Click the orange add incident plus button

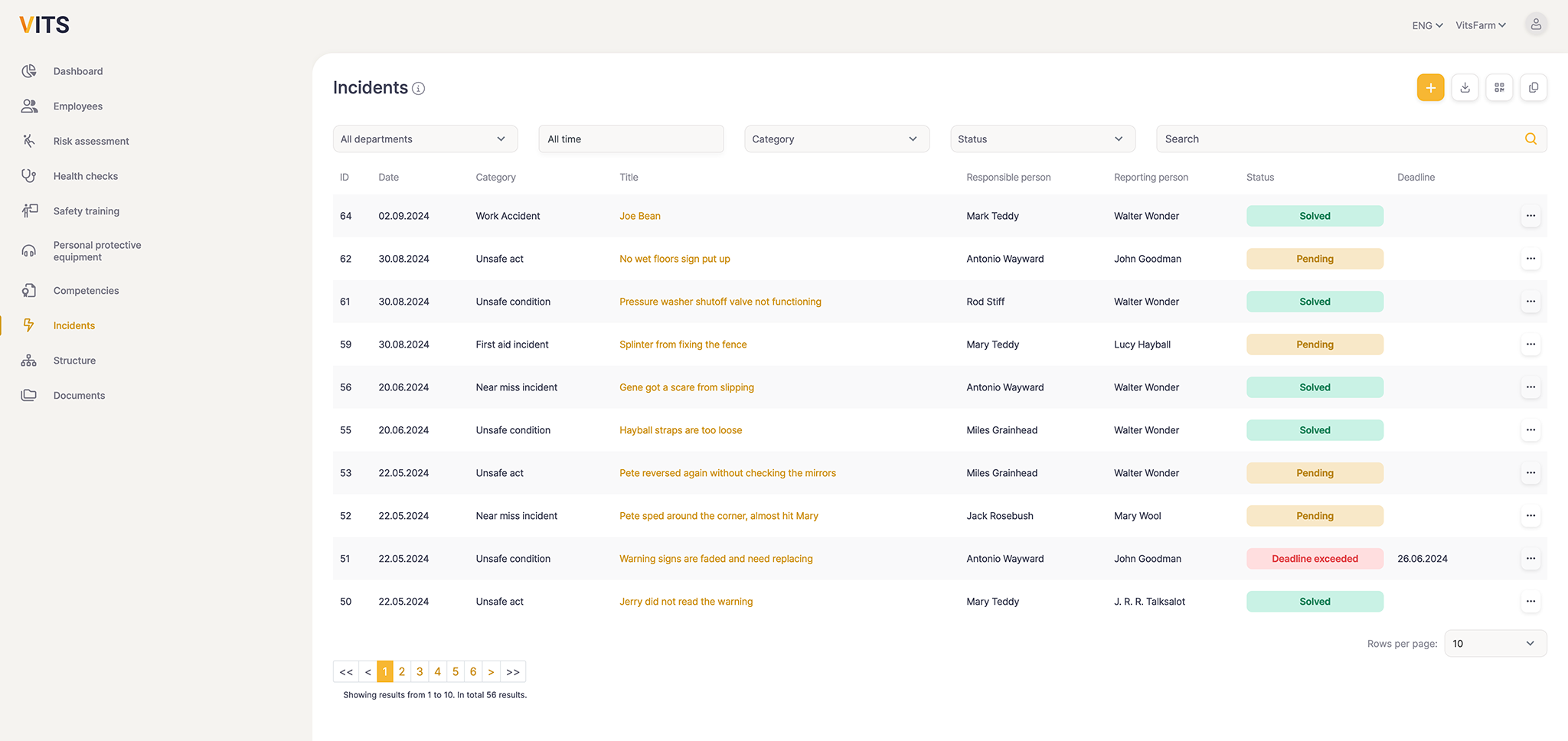(1430, 87)
